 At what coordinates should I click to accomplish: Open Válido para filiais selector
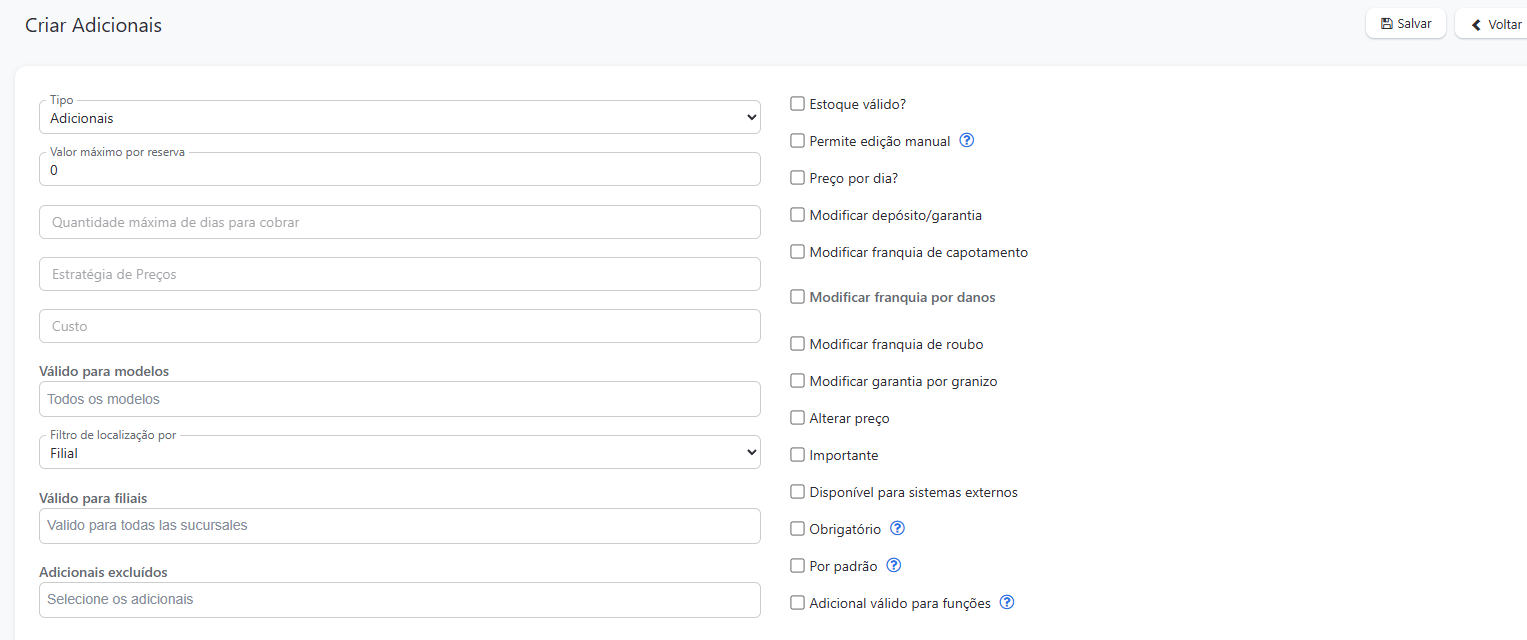click(400, 525)
